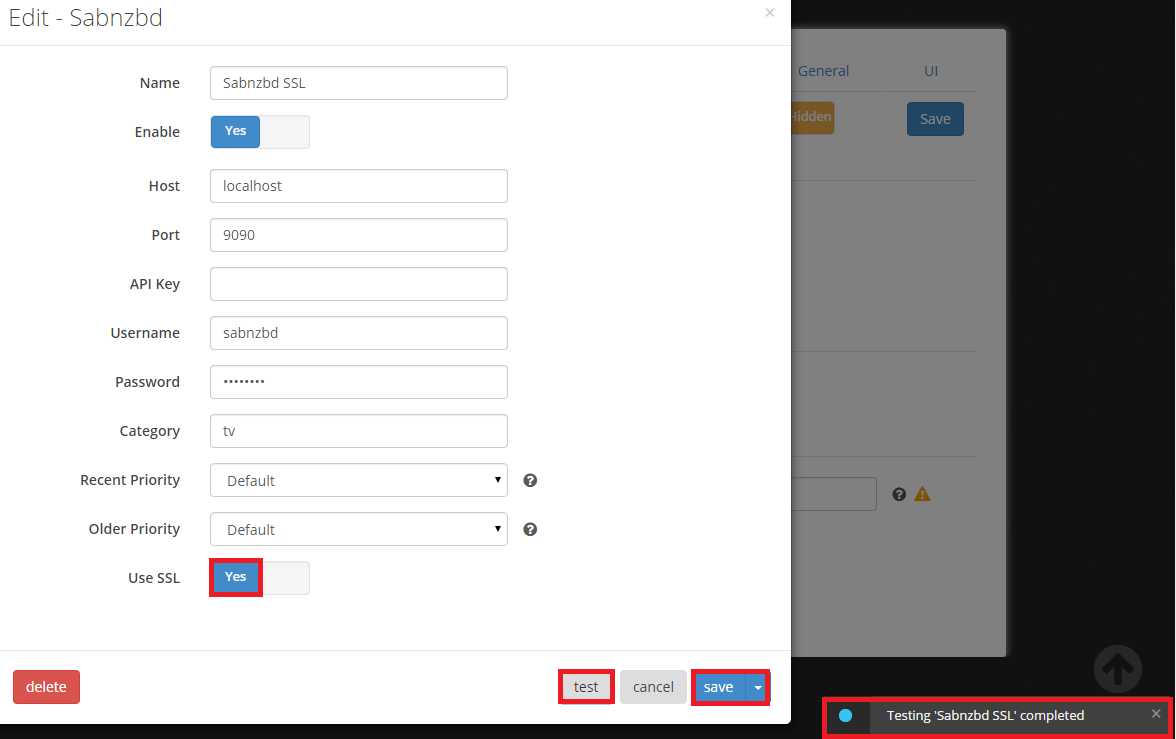The image size is (1176, 739).
Task: Click the test button
Action: [x=586, y=687]
